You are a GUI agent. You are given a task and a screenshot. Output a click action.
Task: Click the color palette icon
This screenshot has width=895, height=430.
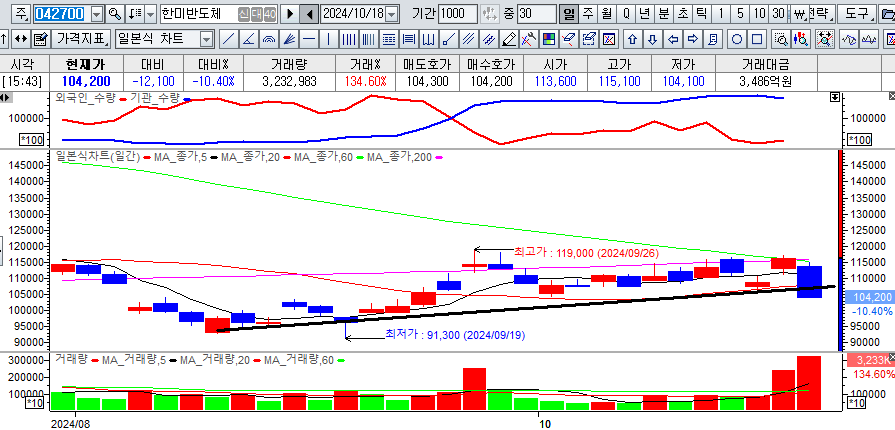coord(548,39)
